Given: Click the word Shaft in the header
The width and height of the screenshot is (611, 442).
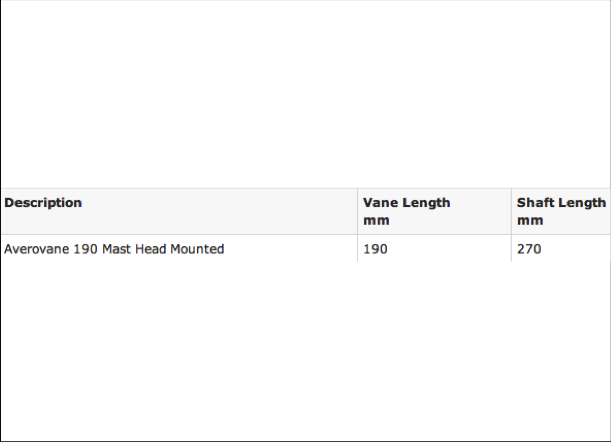Looking at the screenshot, I should (535, 203).
